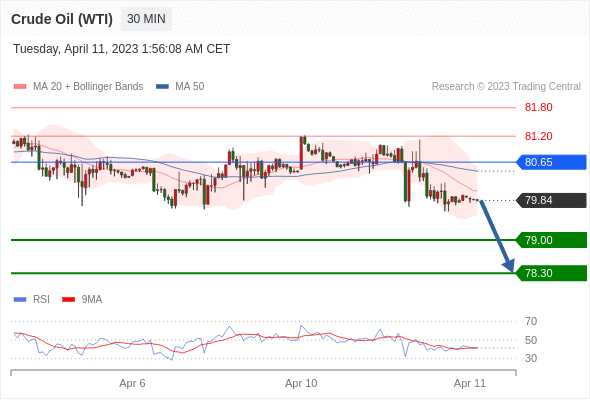Click the MA 50 legend label
The width and height of the screenshot is (590, 400).
tap(190, 87)
